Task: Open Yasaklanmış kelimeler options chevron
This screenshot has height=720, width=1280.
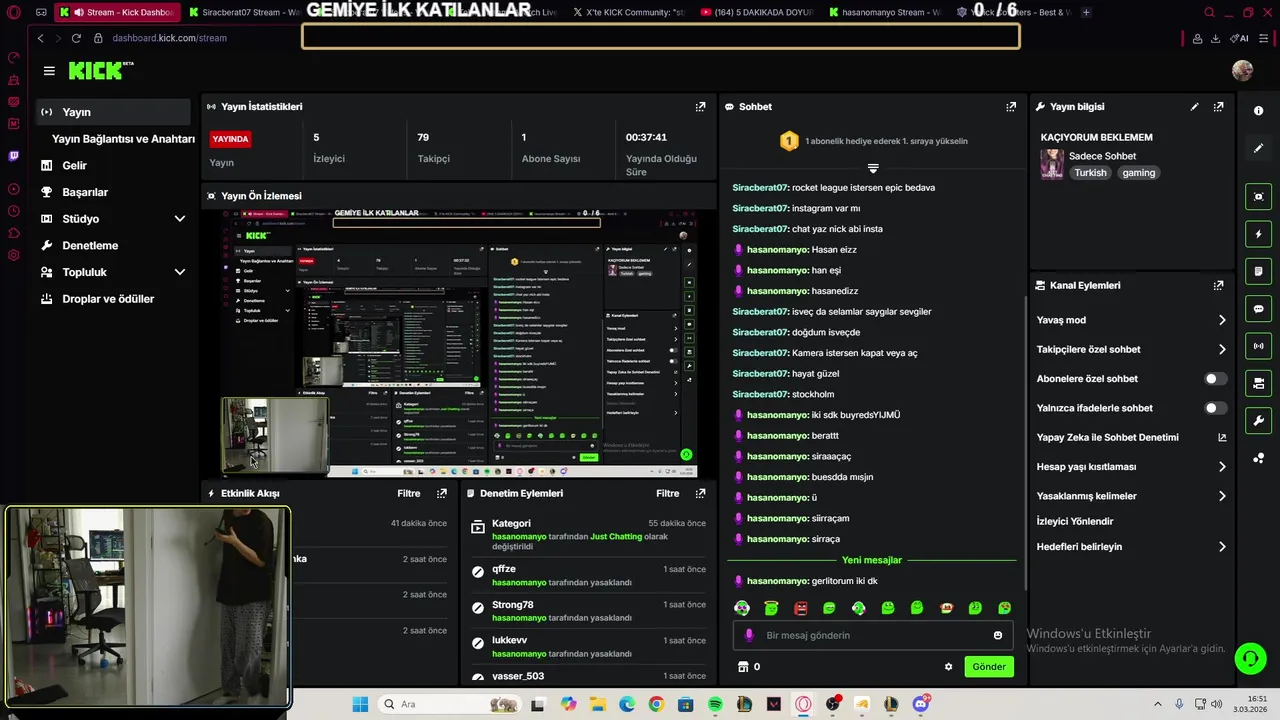Action: point(1222,495)
